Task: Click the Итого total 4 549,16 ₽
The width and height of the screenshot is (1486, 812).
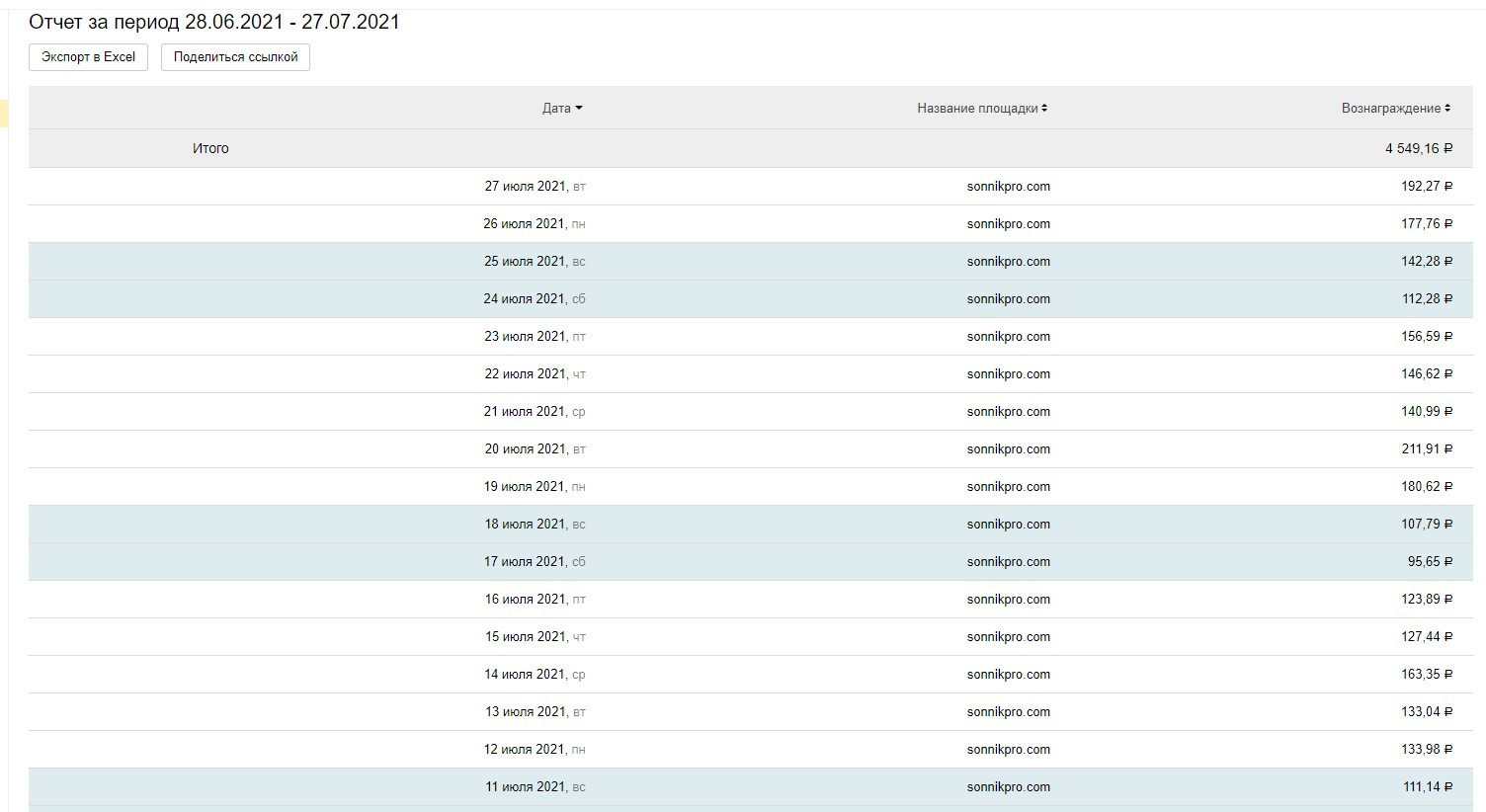Action: click(x=1418, y=149)
